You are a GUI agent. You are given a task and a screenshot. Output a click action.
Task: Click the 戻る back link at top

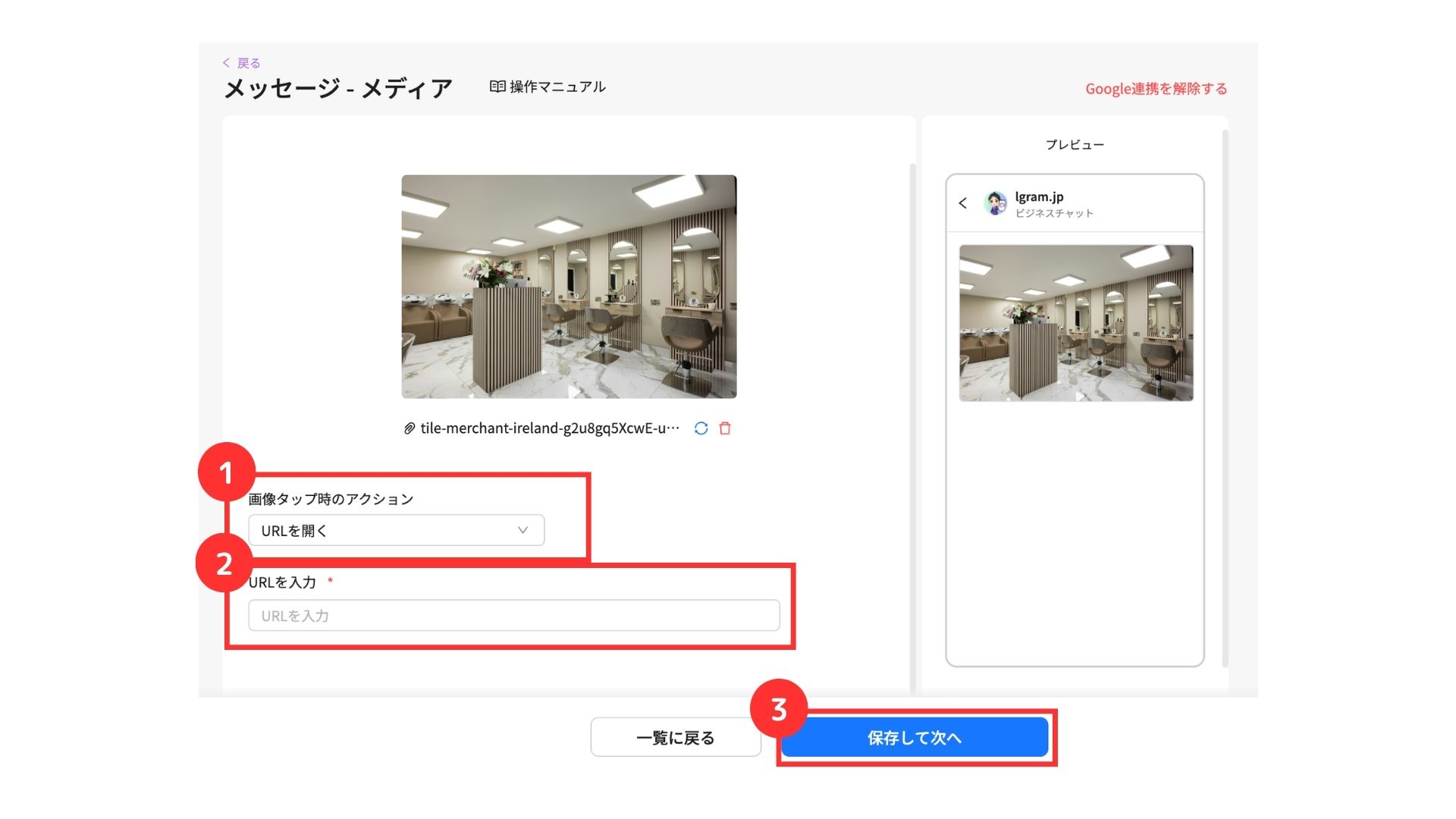coord(242,63)
